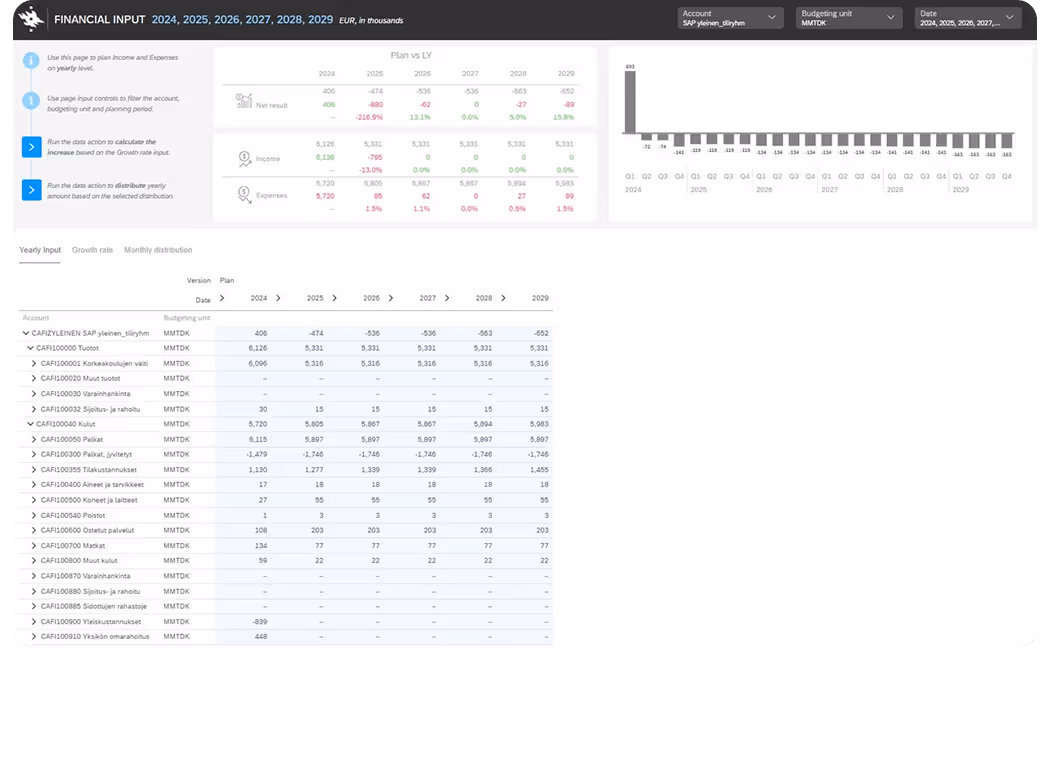Collapse the CAFIZYLEINEN SAP yleinen_tiliryhm row
Screen dimensions: 1050x778
click(26, 333)
